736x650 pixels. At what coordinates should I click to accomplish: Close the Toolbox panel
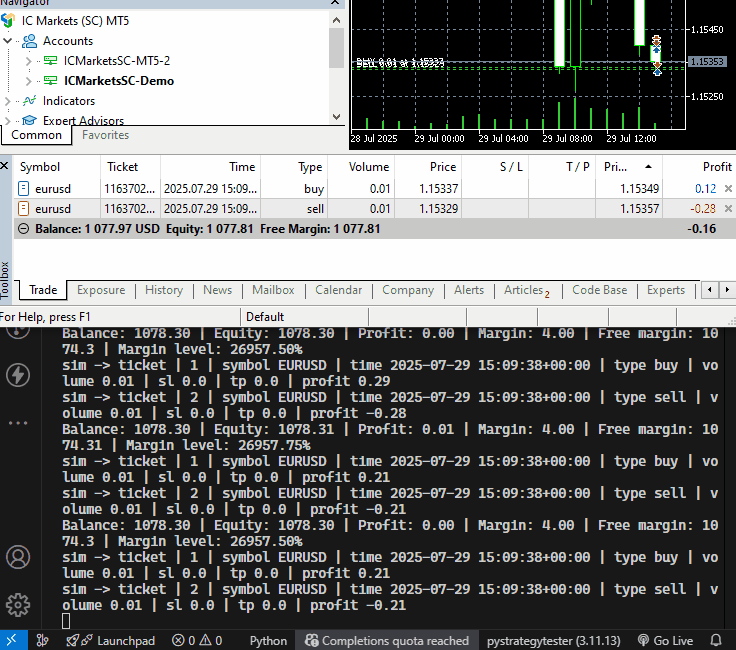click(4, 166)
